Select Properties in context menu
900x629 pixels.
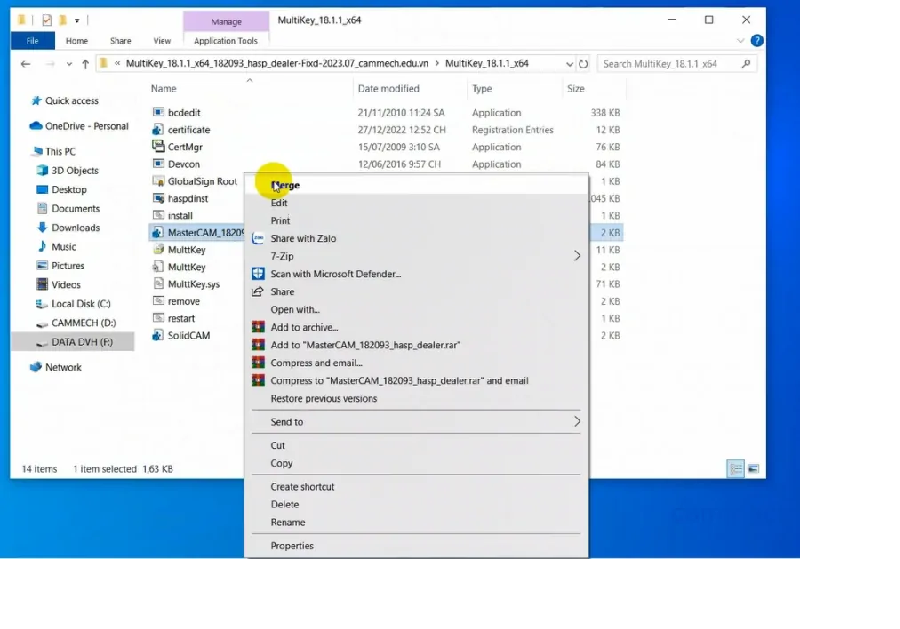[292, 546]
